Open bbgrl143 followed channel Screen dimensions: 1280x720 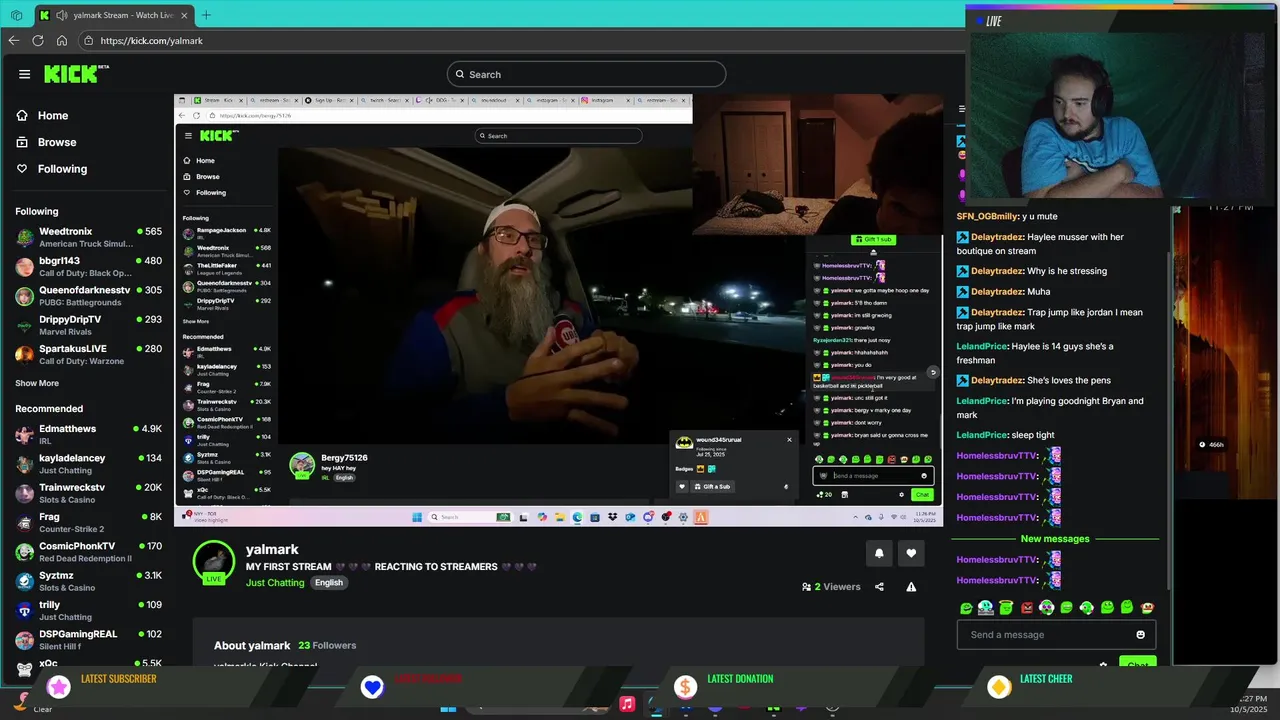pos(88,266)
